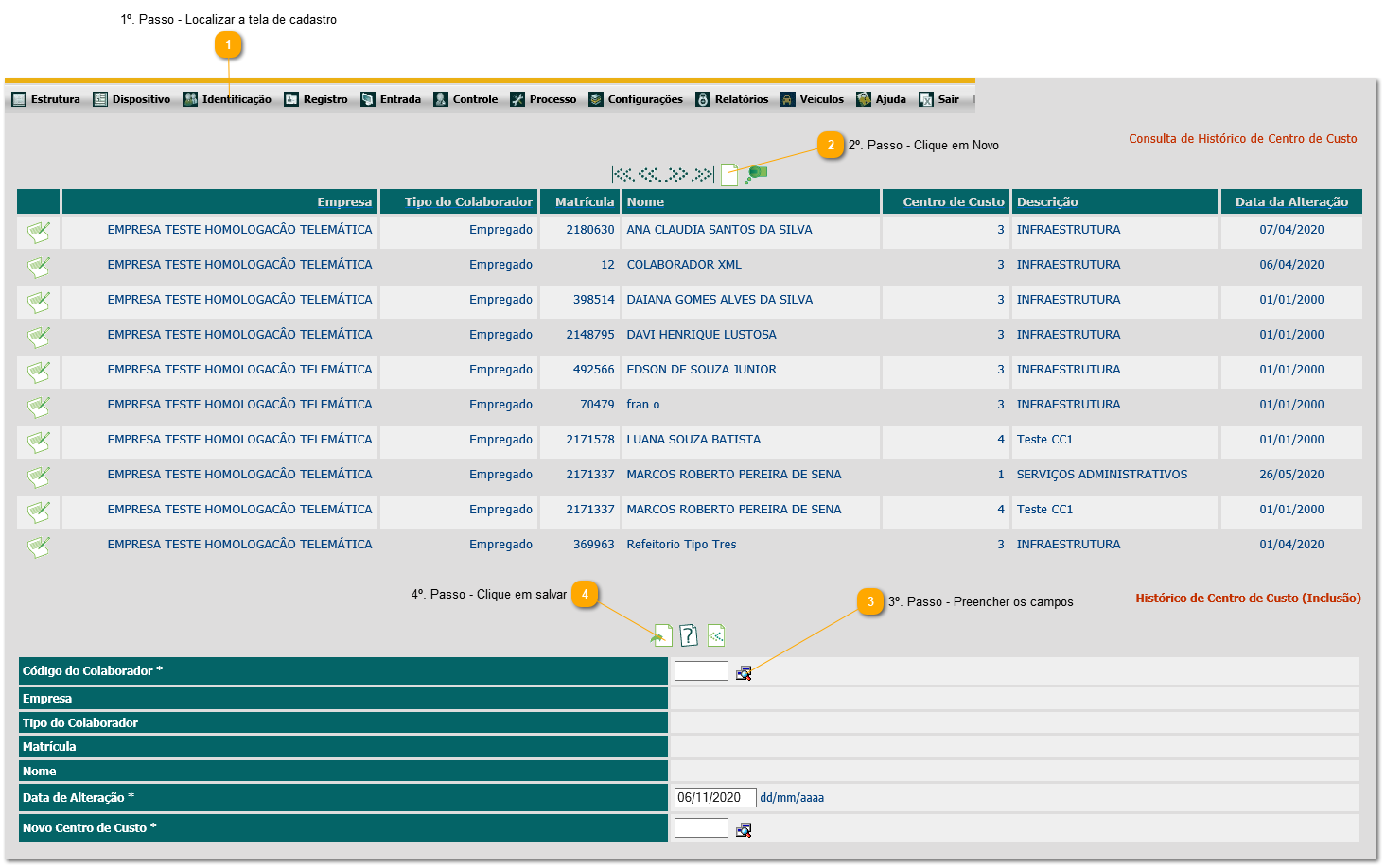Click the Empresa column header
Image resolution: width=1385 pixels, height=868 pixels.
point(219,201)
